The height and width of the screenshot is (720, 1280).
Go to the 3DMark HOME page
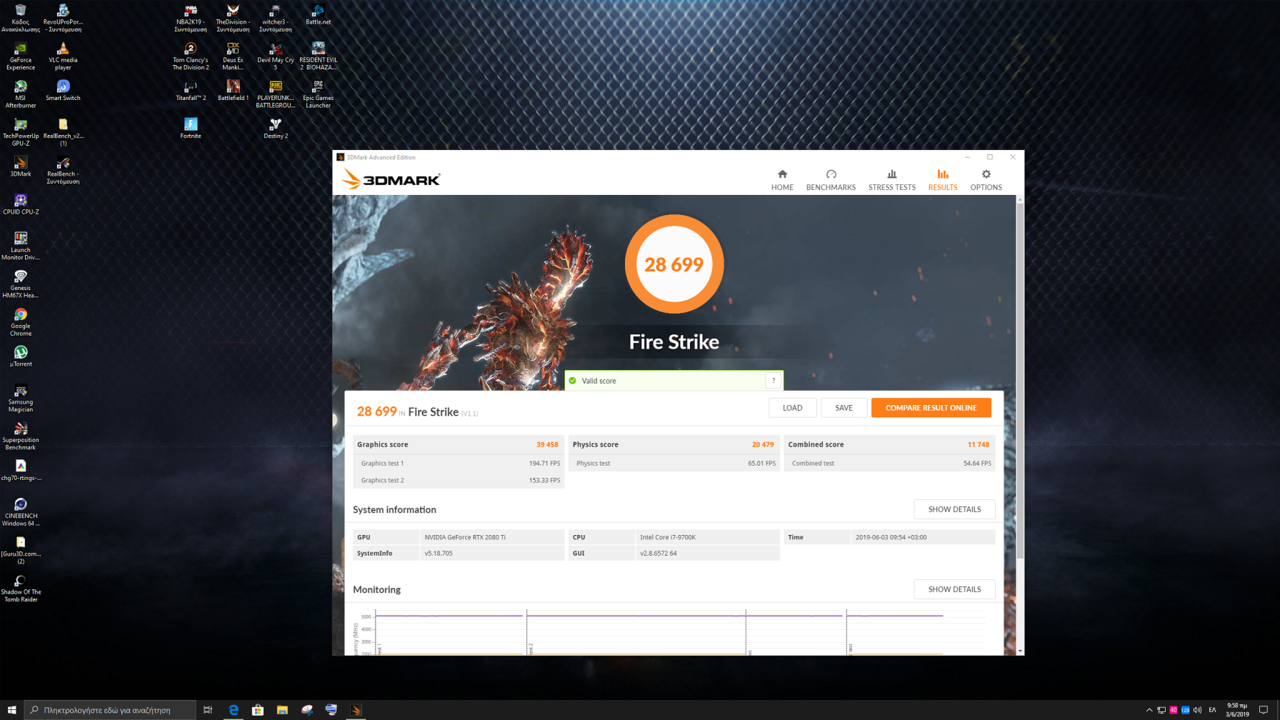[782, 180]
